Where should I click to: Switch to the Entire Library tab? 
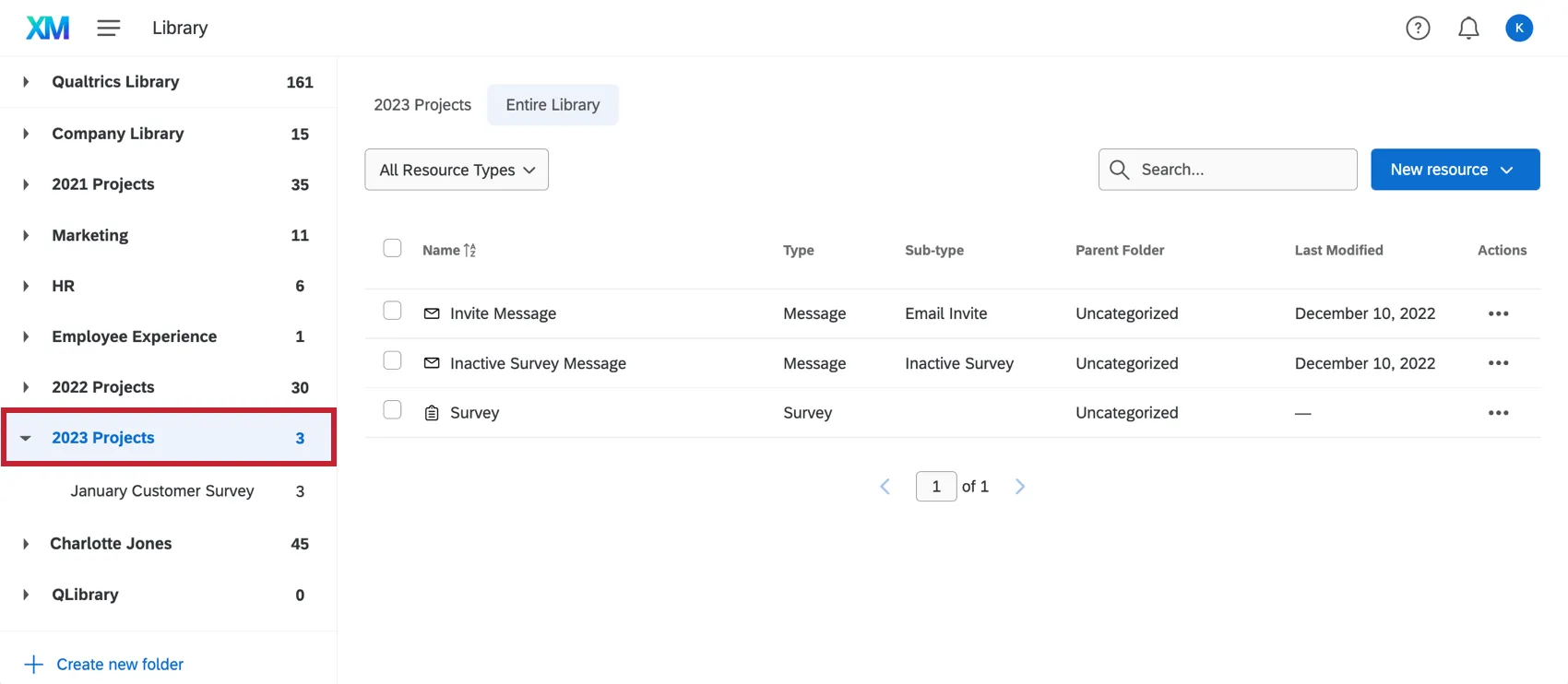coord(552,105)
